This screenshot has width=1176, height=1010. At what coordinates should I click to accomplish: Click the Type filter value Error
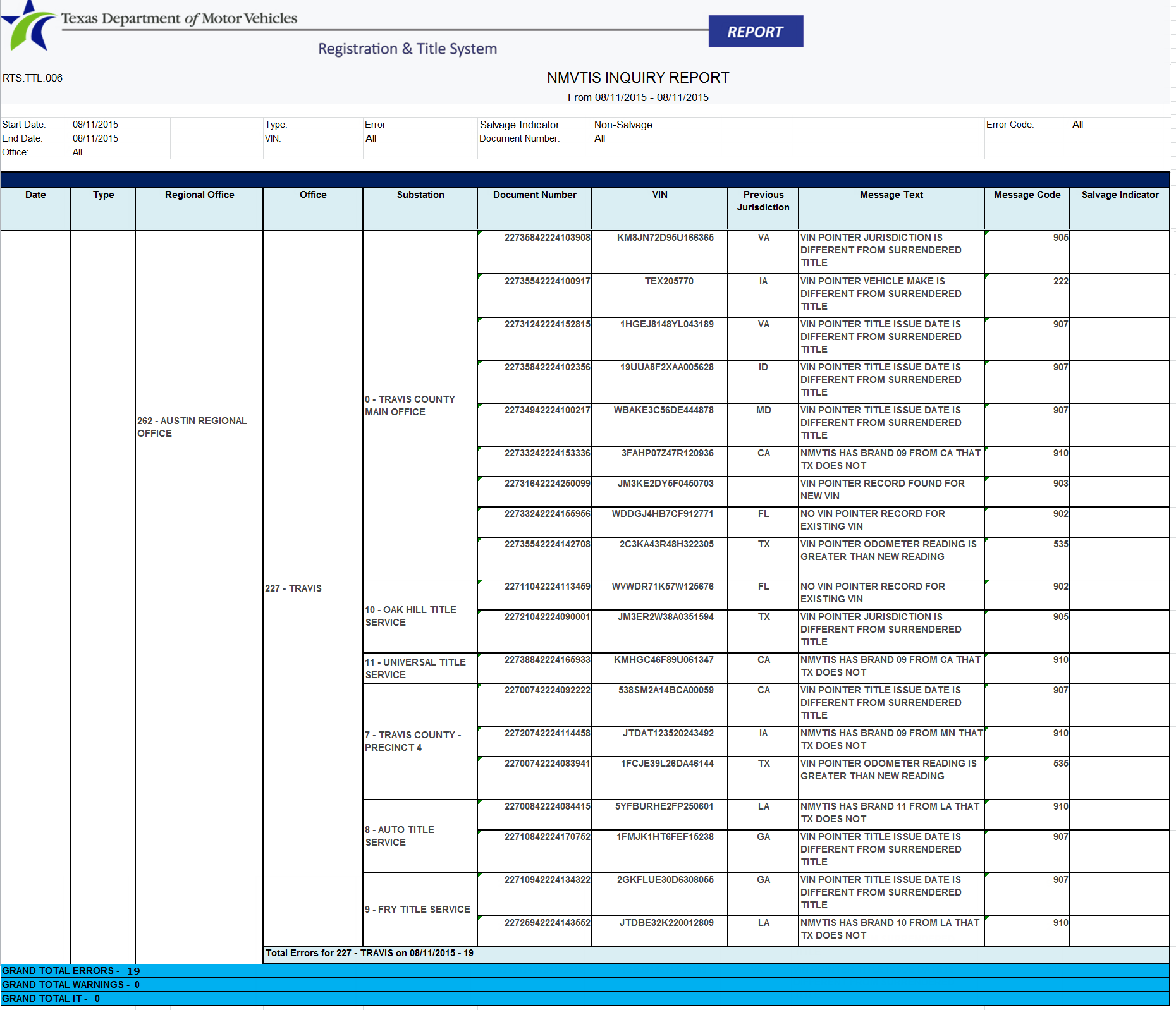coord(375,125)
